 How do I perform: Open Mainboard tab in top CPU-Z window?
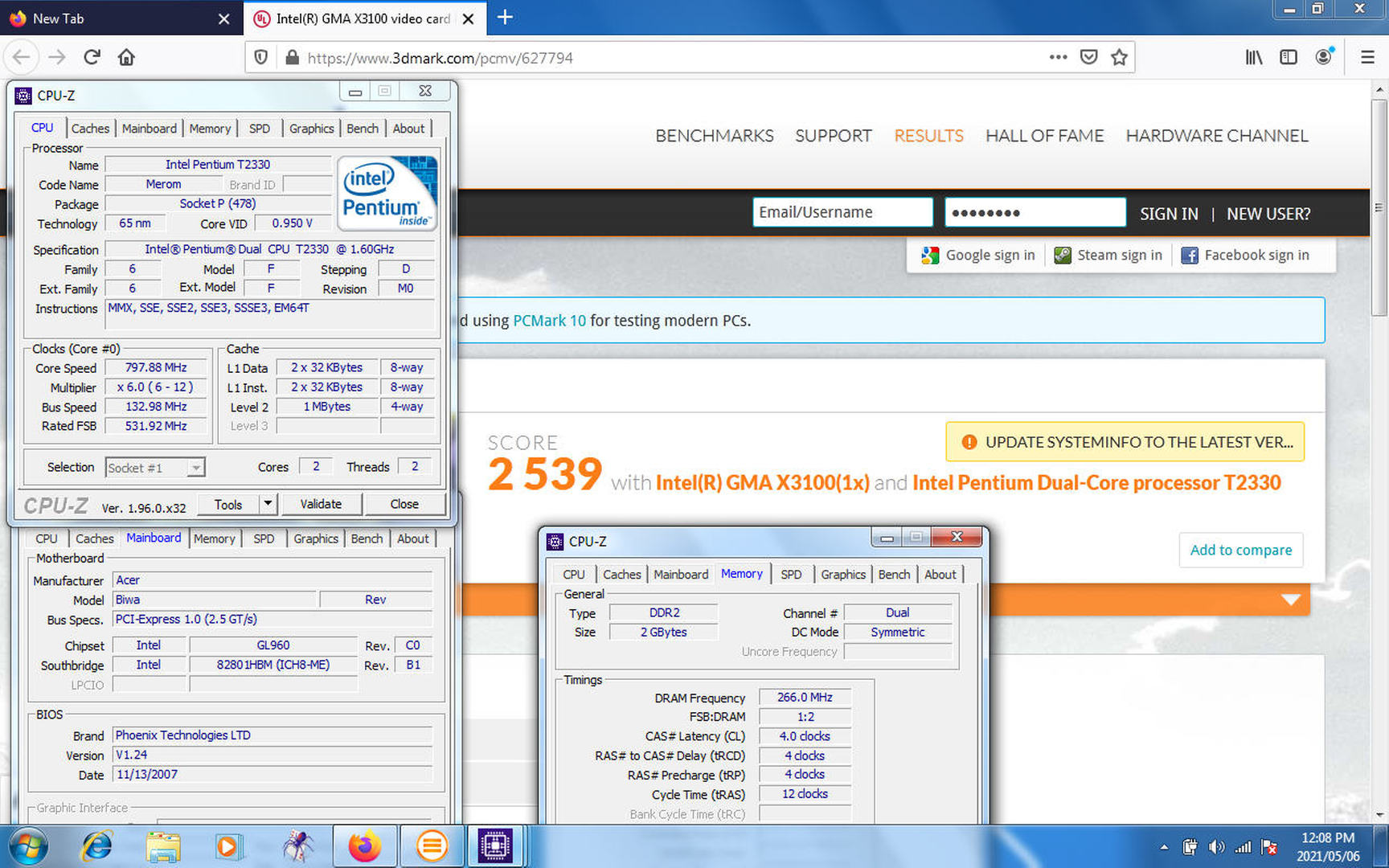[150, 129]
